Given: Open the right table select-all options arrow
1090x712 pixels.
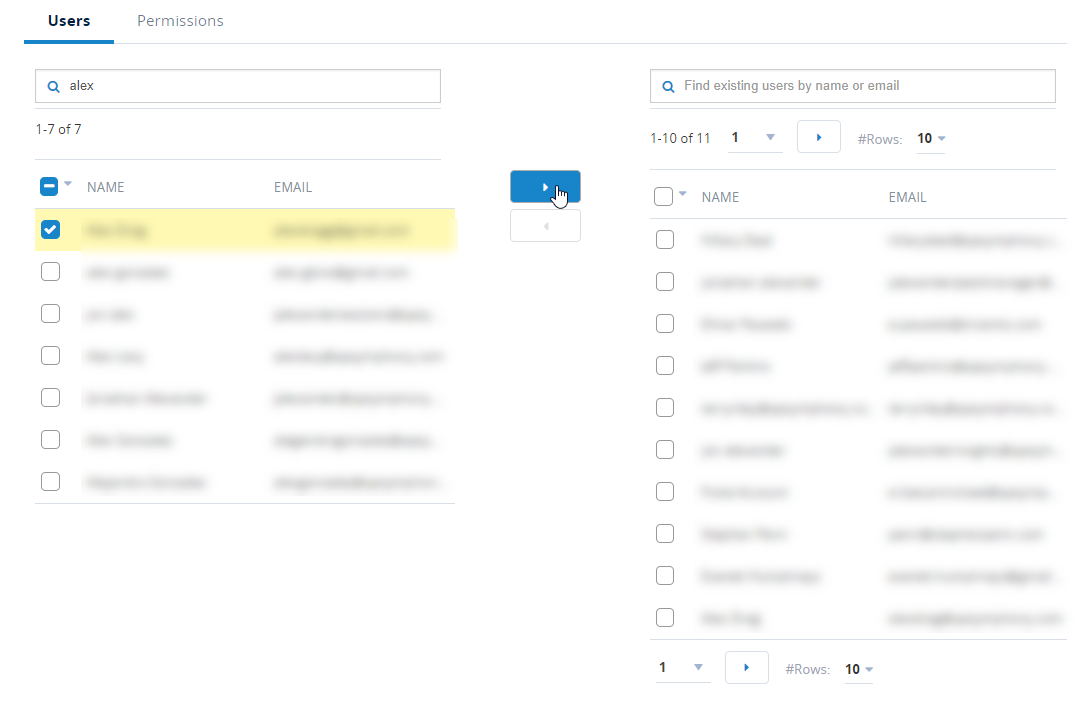Looking at the screenshot, I should click(683, 194).
